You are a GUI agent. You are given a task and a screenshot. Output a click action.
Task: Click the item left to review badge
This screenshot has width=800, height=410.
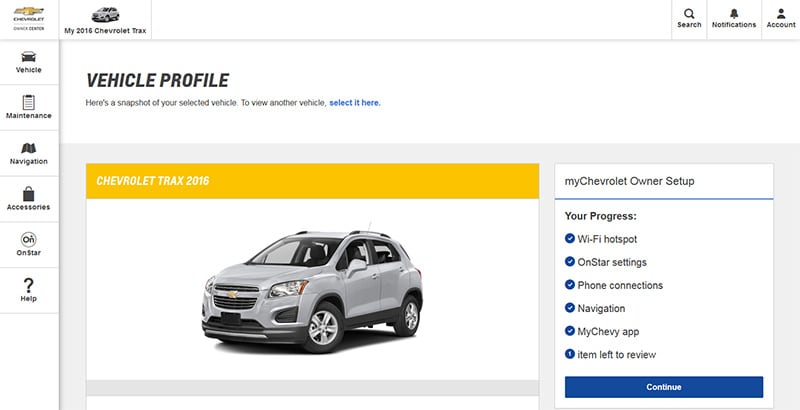click(570, 354)
